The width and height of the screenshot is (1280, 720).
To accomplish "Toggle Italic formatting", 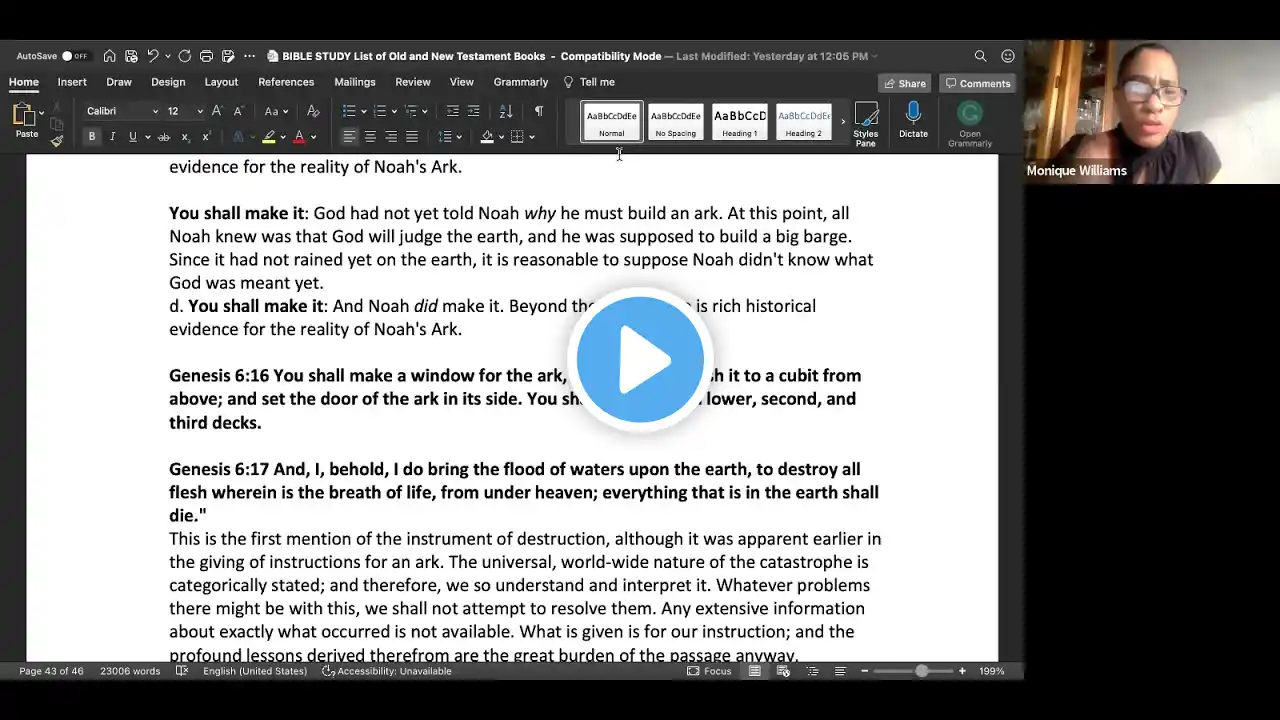I will click(112, 137).
